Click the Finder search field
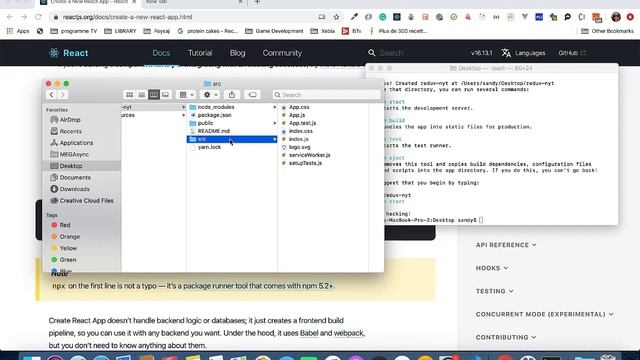This screenshot has height=360, width=640. point(327,95)
